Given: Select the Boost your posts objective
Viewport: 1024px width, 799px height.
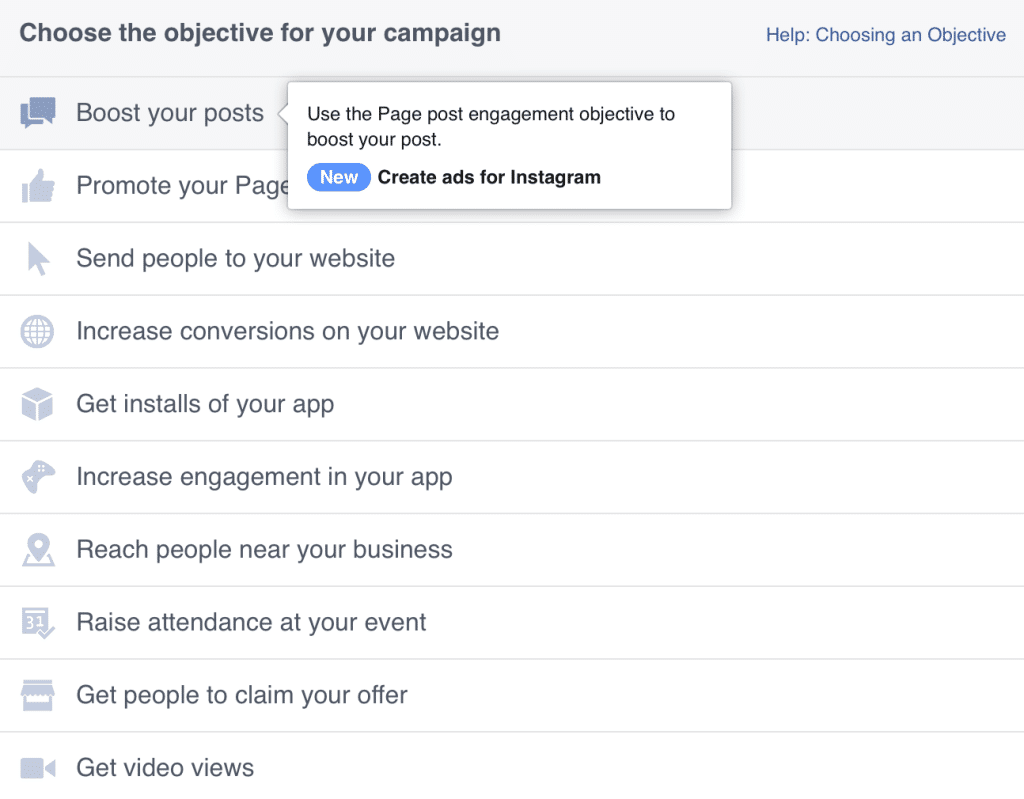Looking at the screenshot, I should tap(170, 113).
